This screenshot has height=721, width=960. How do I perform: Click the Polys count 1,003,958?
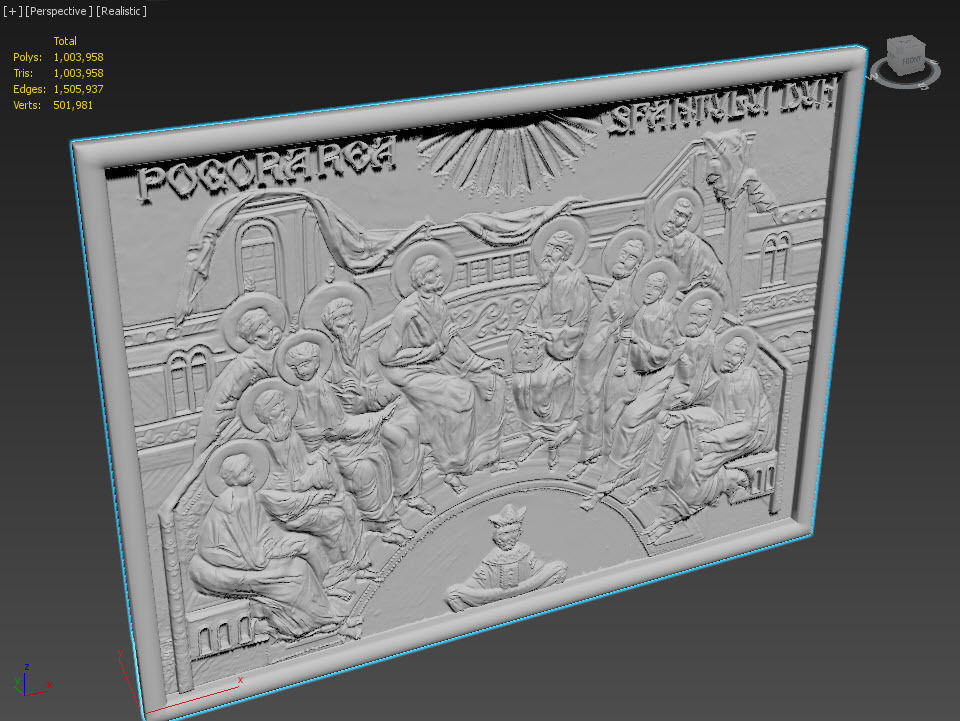pyautogui.click(x=78, y=57)
